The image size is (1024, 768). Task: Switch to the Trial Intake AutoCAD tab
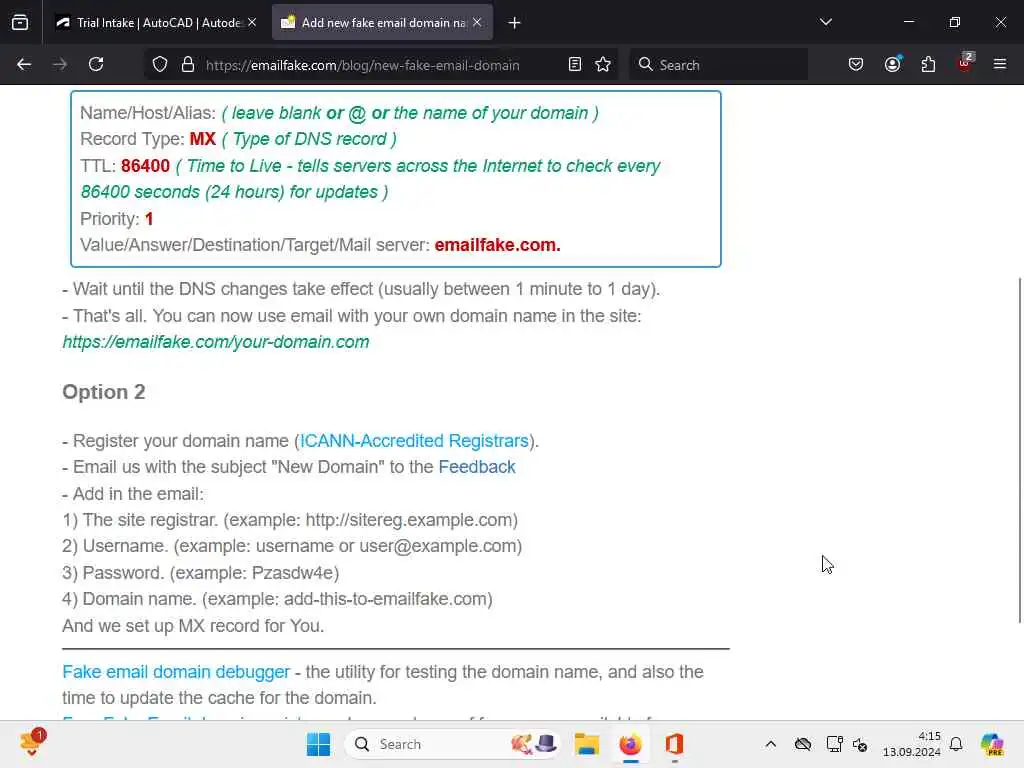point(156,22)
